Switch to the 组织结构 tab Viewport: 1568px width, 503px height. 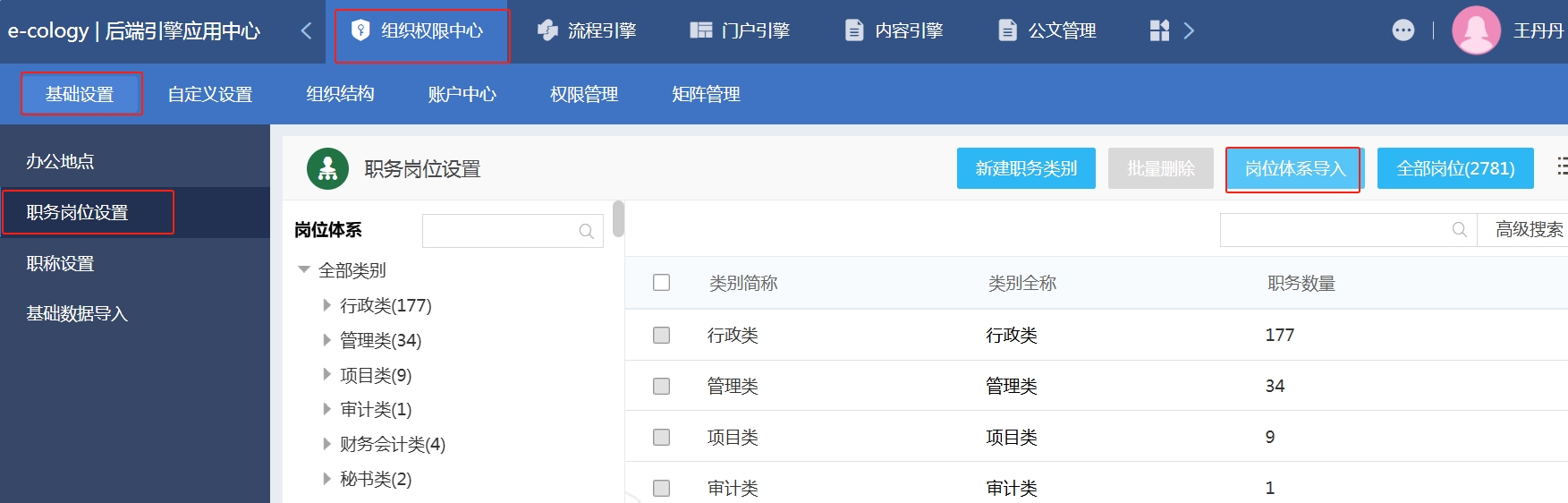[x=340, y=94]
